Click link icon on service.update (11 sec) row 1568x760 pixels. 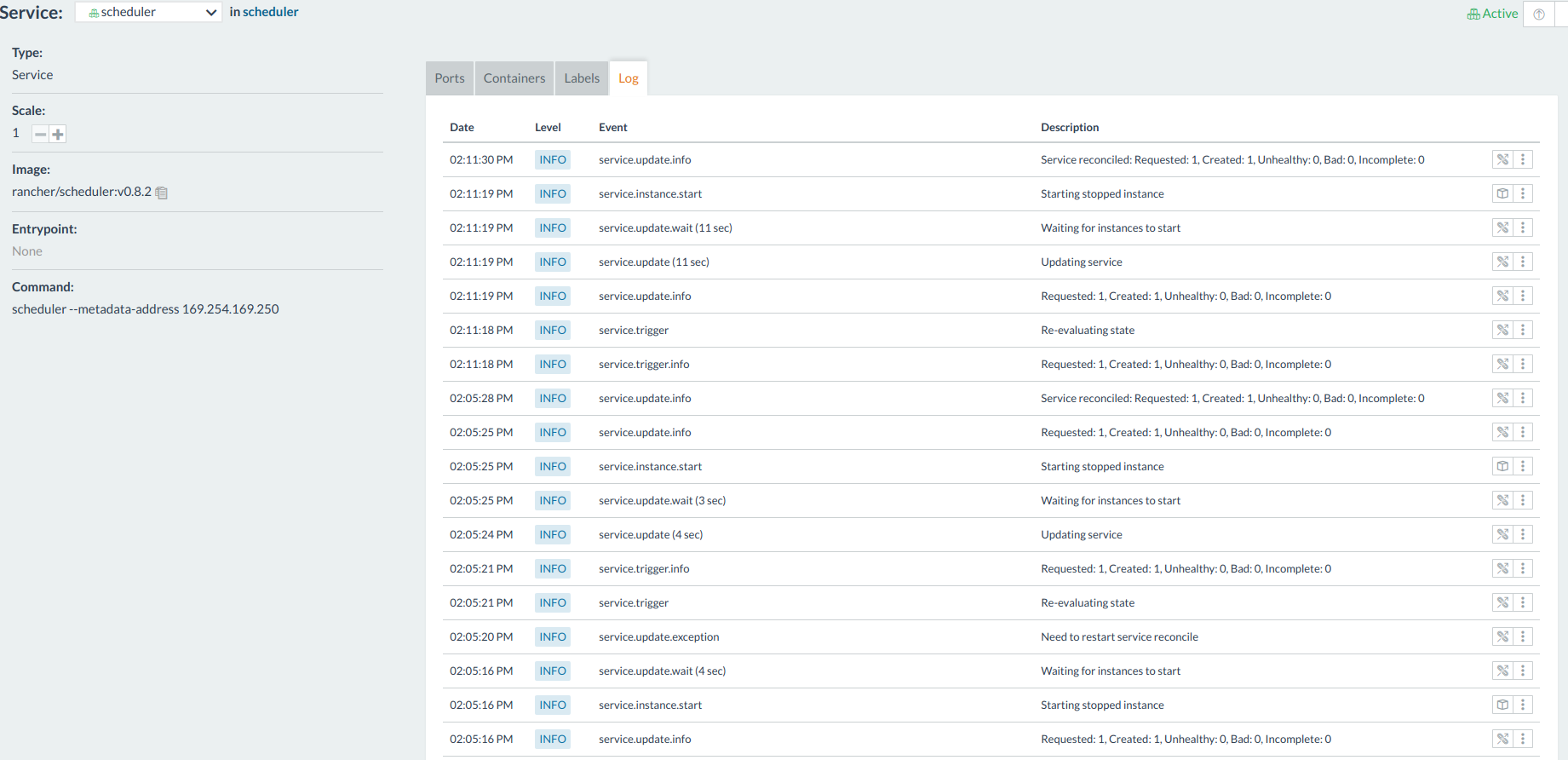click(x=1502, y=262)
